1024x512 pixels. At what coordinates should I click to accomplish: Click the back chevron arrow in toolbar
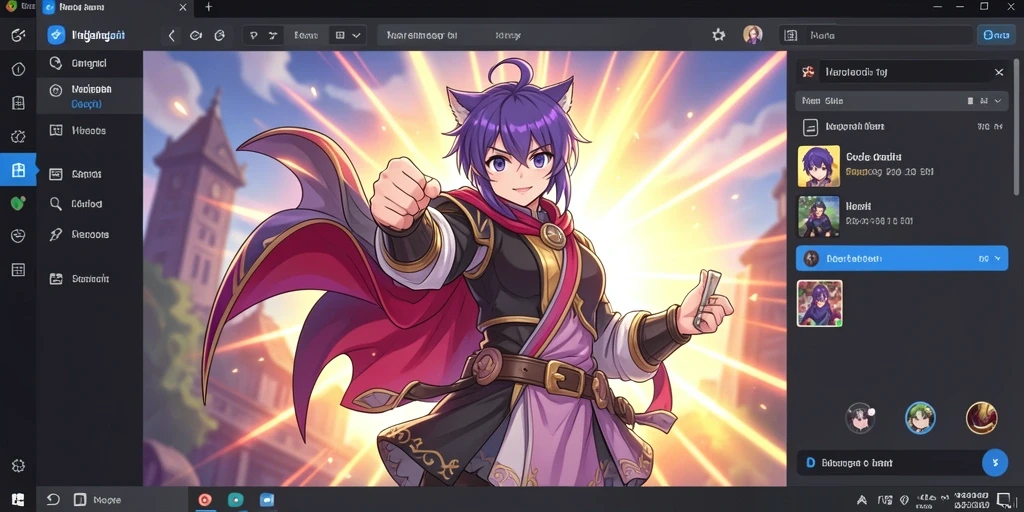(171, 36)
